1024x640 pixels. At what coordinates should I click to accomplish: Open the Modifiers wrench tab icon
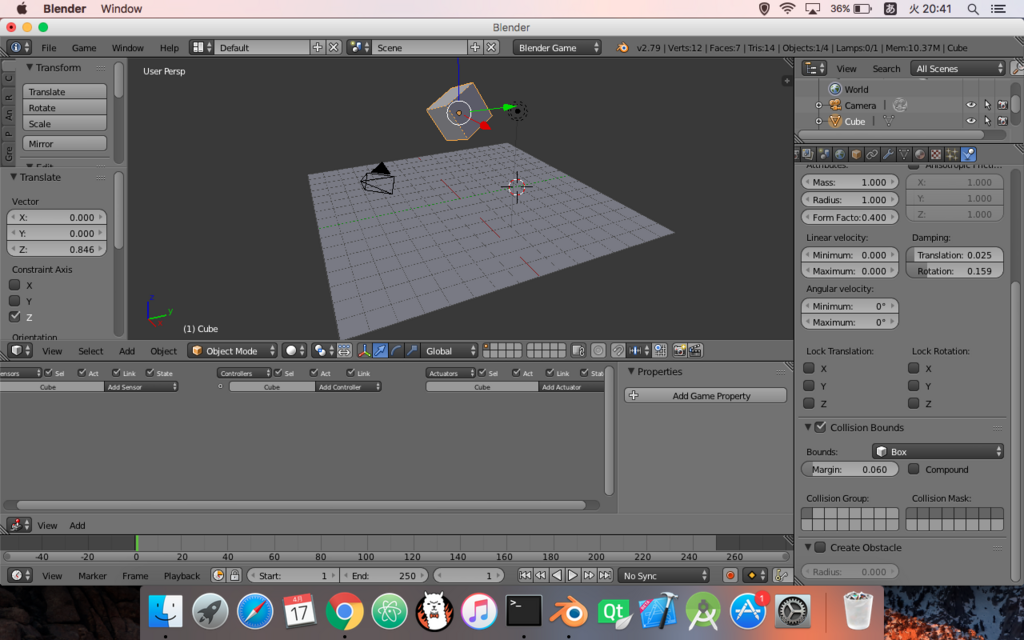coord(888,154)
